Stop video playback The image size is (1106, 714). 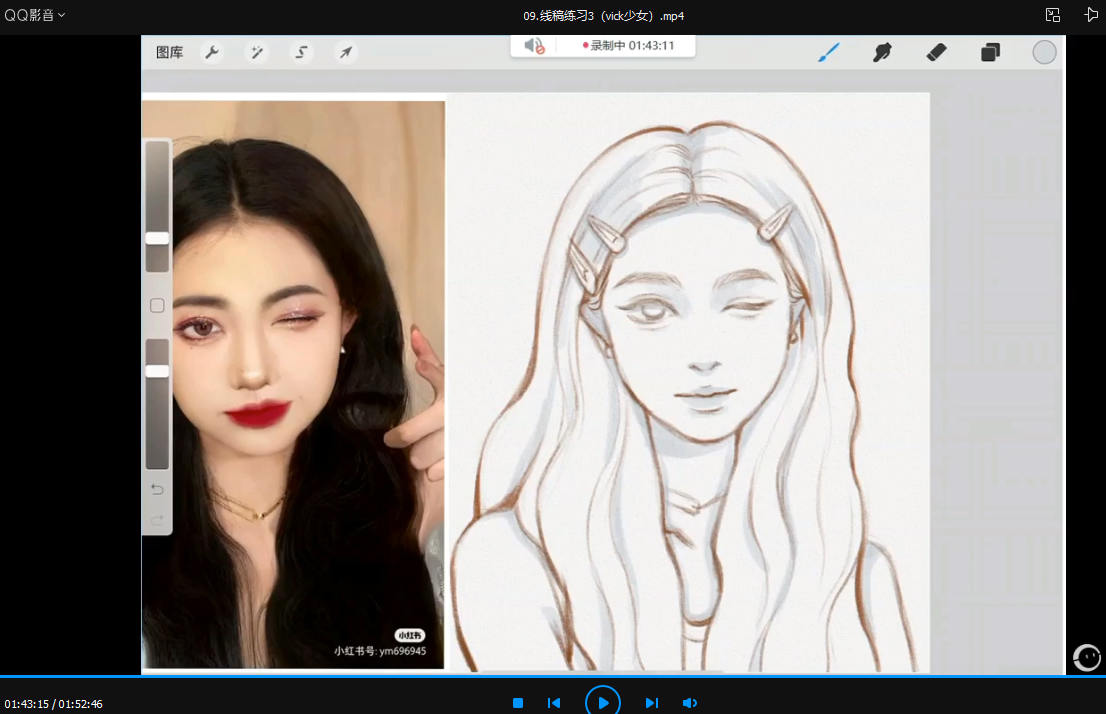tap(518, 703)
